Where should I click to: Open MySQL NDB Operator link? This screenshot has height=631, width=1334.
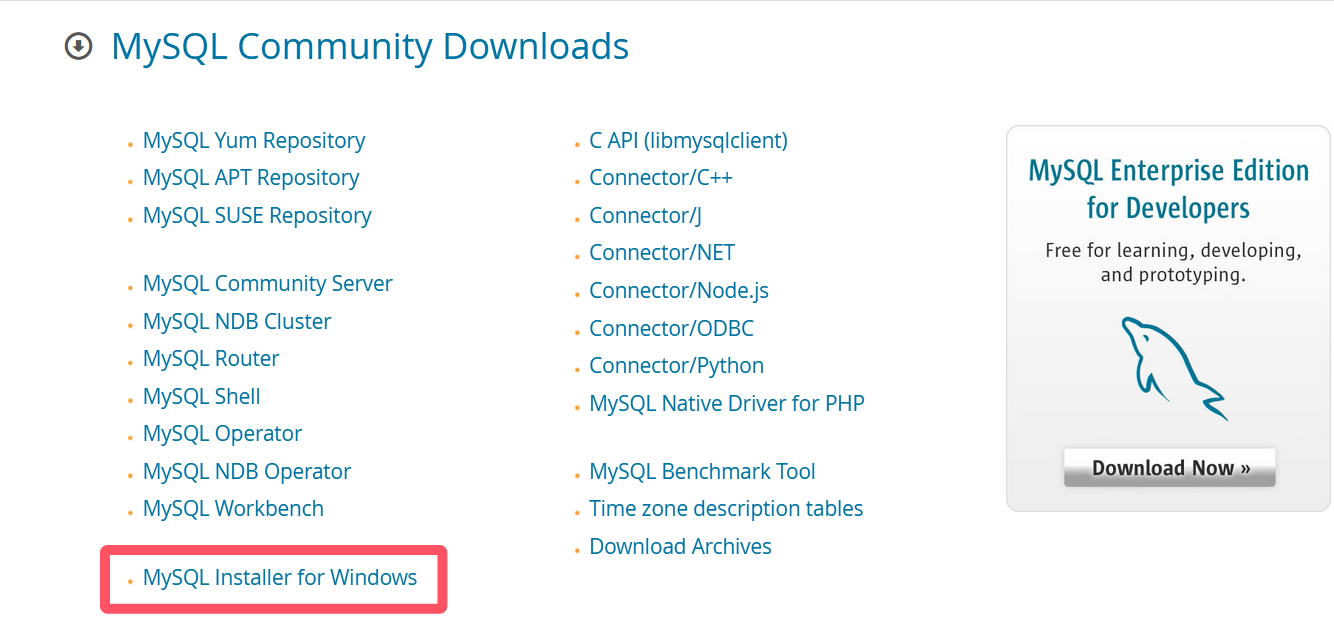[x=247, y=471]
